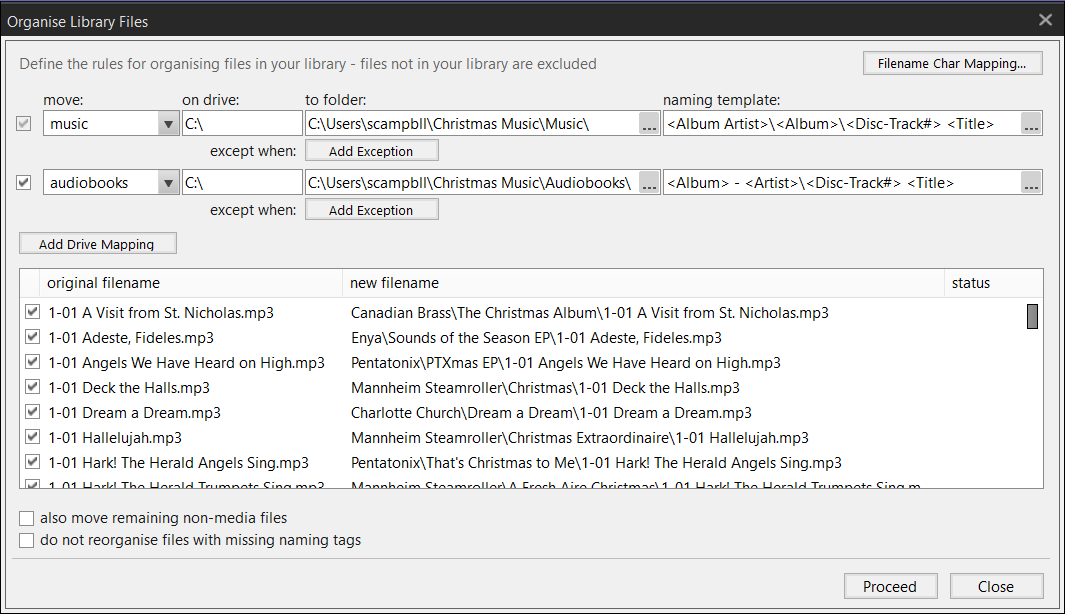Viewport: 1065px width, 614px height.
Task: Click the Proceed button
Action: click(x=889, y=587)
